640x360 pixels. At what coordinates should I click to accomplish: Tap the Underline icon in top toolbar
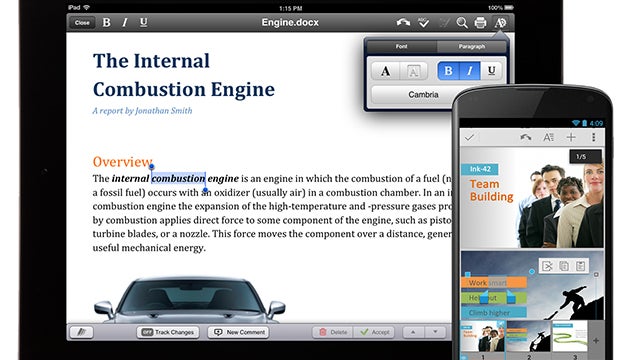pos(143,22)
